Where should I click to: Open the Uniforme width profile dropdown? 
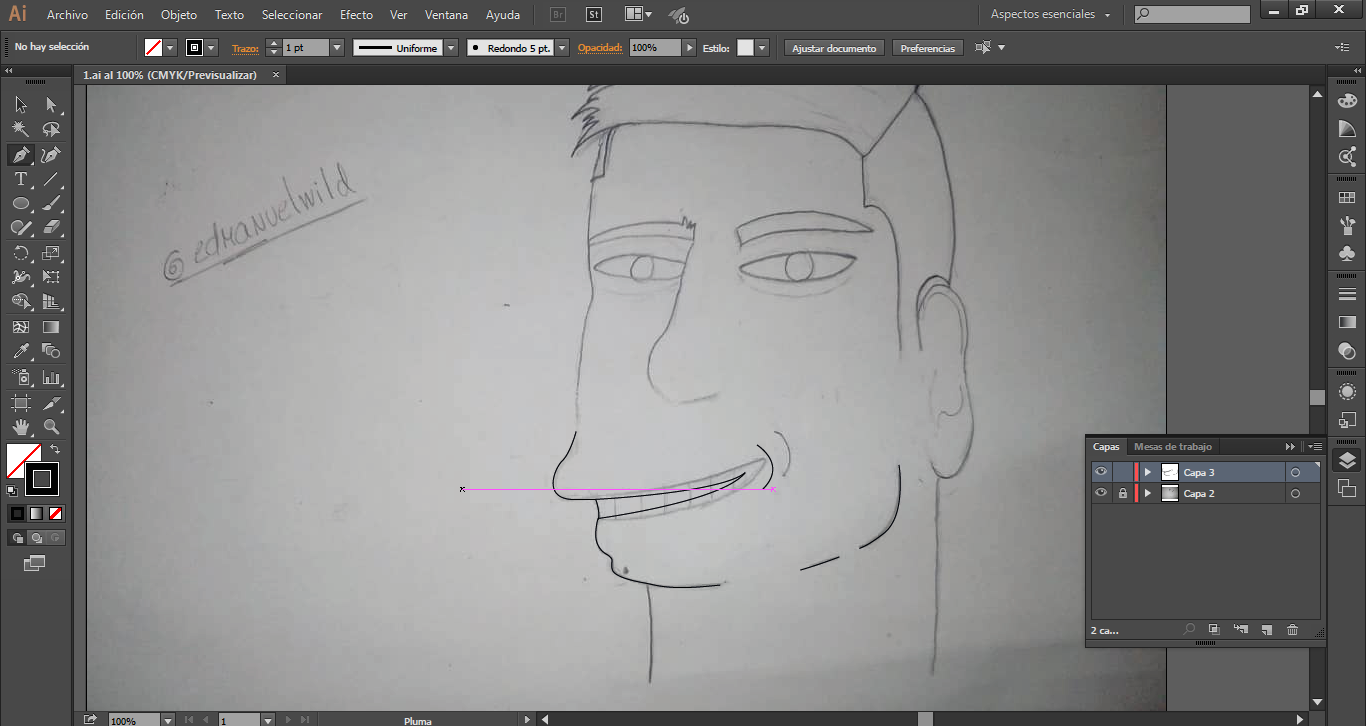[451, 48]
